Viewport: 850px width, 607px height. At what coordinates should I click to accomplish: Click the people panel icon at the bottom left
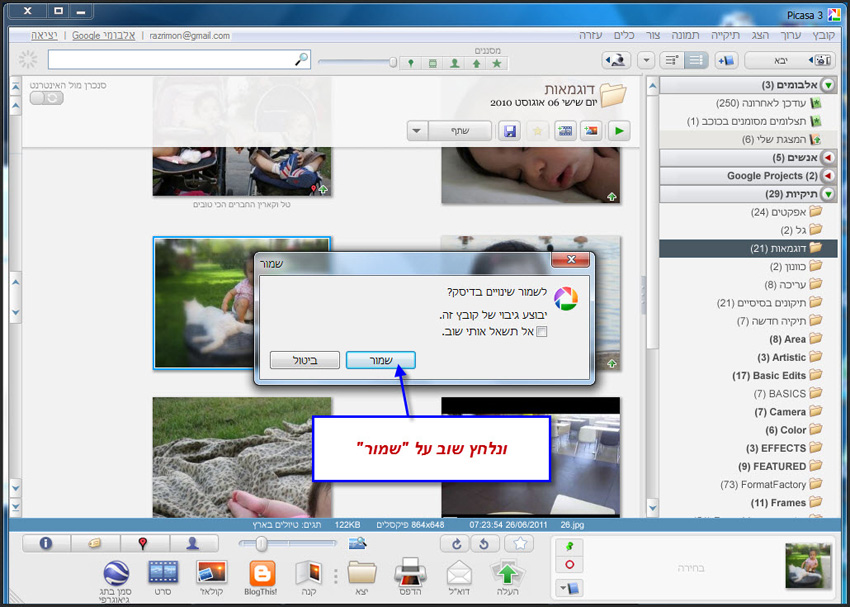(194, 544)
